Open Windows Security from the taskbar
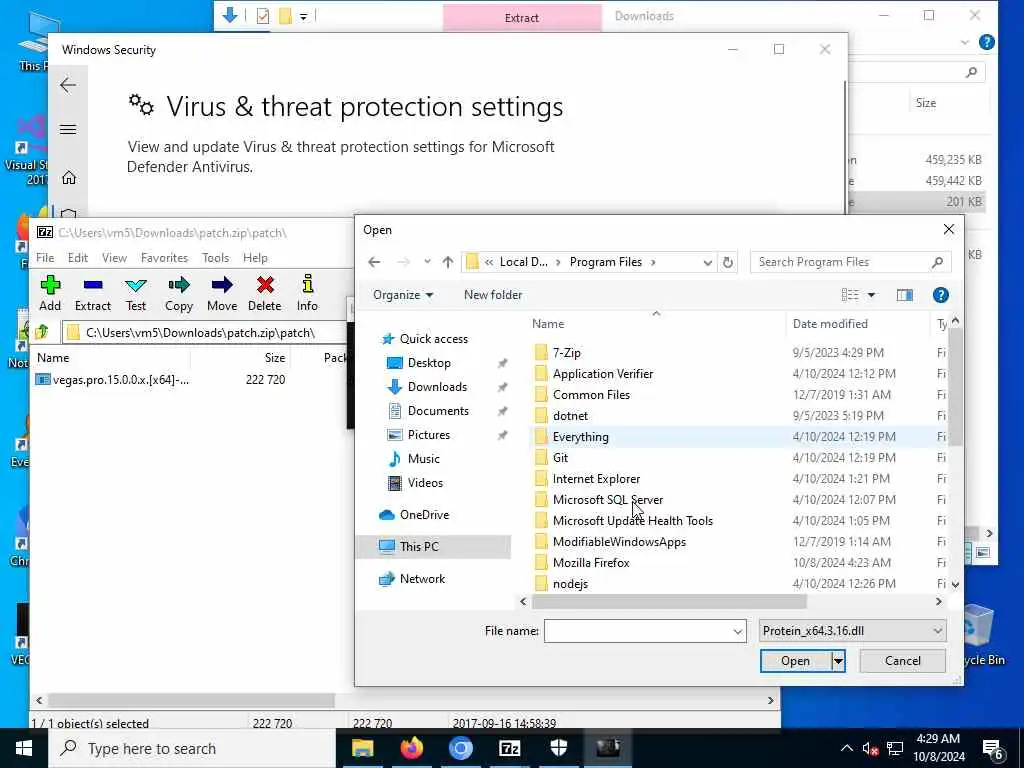 pos(558,748)
